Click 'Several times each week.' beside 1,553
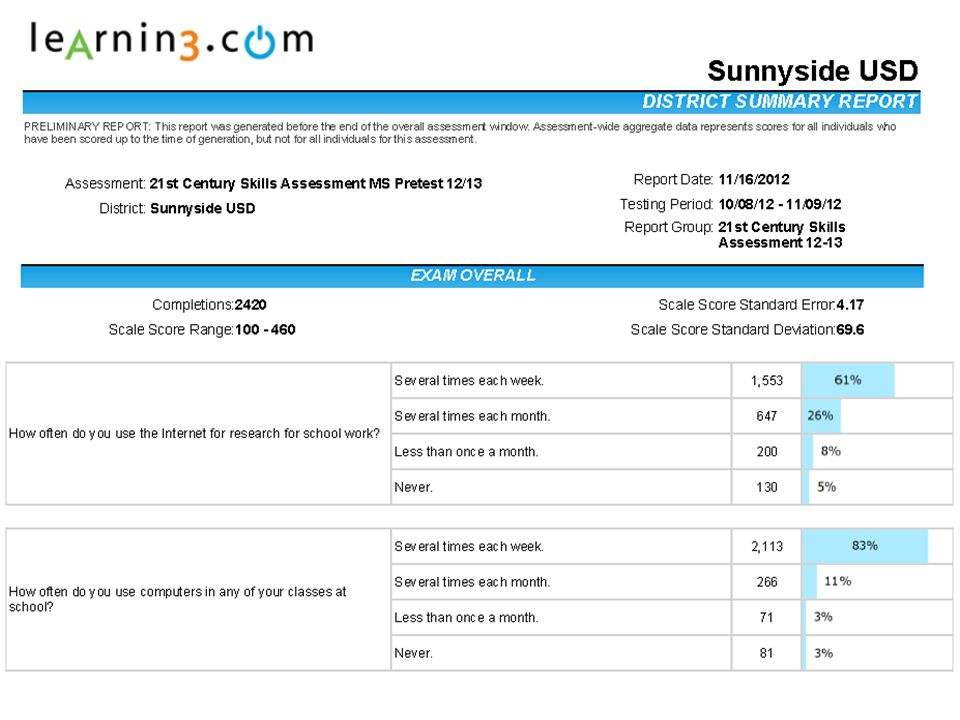This screenshot has height=720, width=960. [469, 381]
